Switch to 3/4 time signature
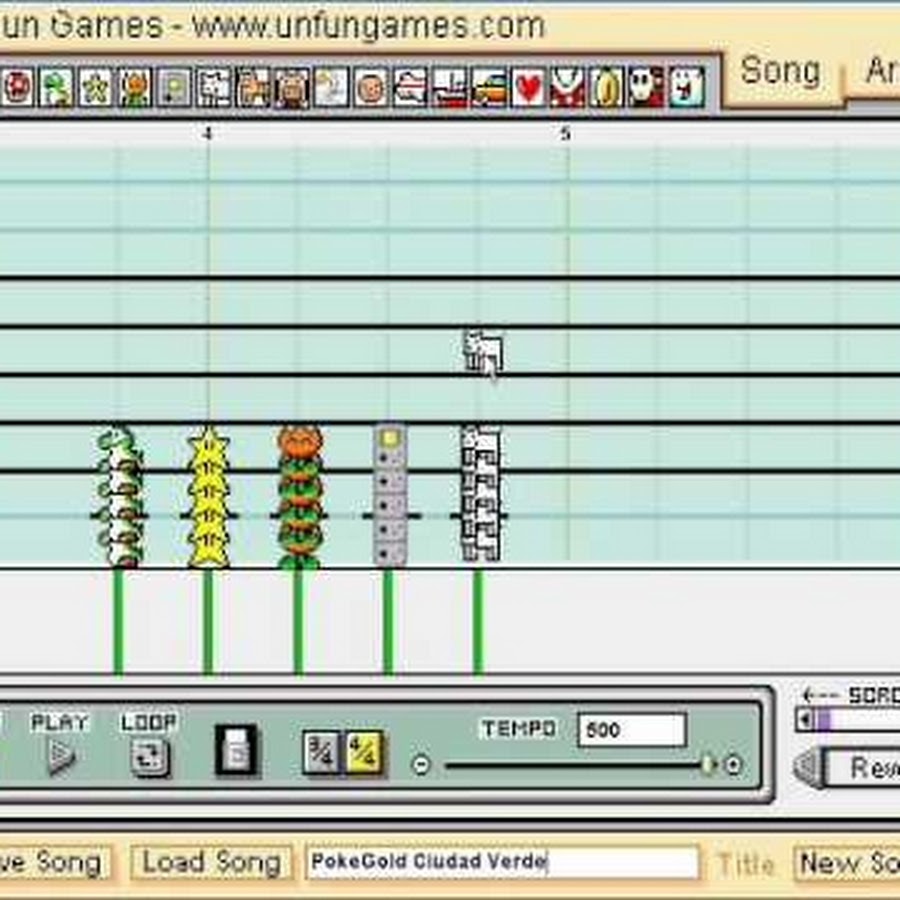Screen dimensions: 900x900 click(x=321, y=752)
